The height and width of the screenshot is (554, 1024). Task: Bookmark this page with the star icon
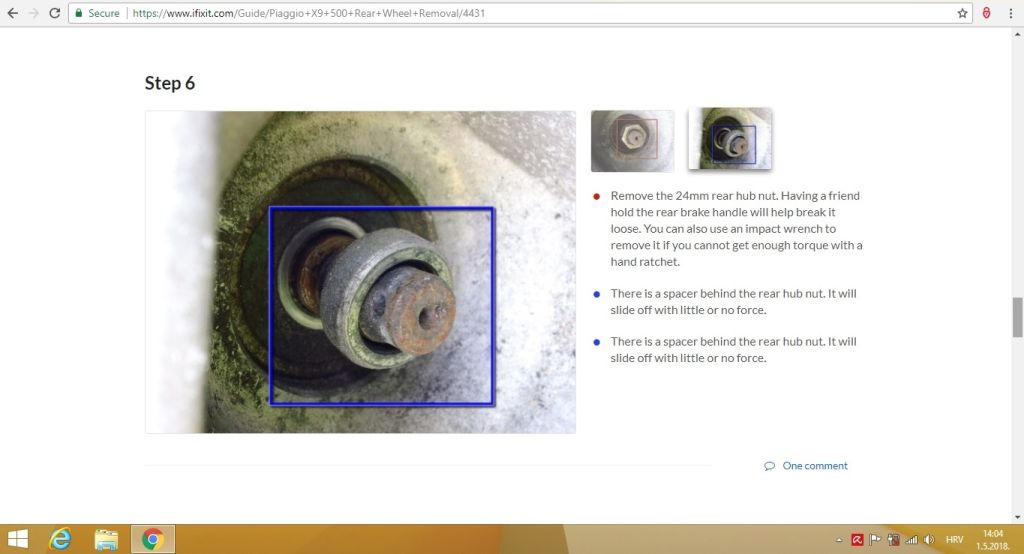[962, 13]
